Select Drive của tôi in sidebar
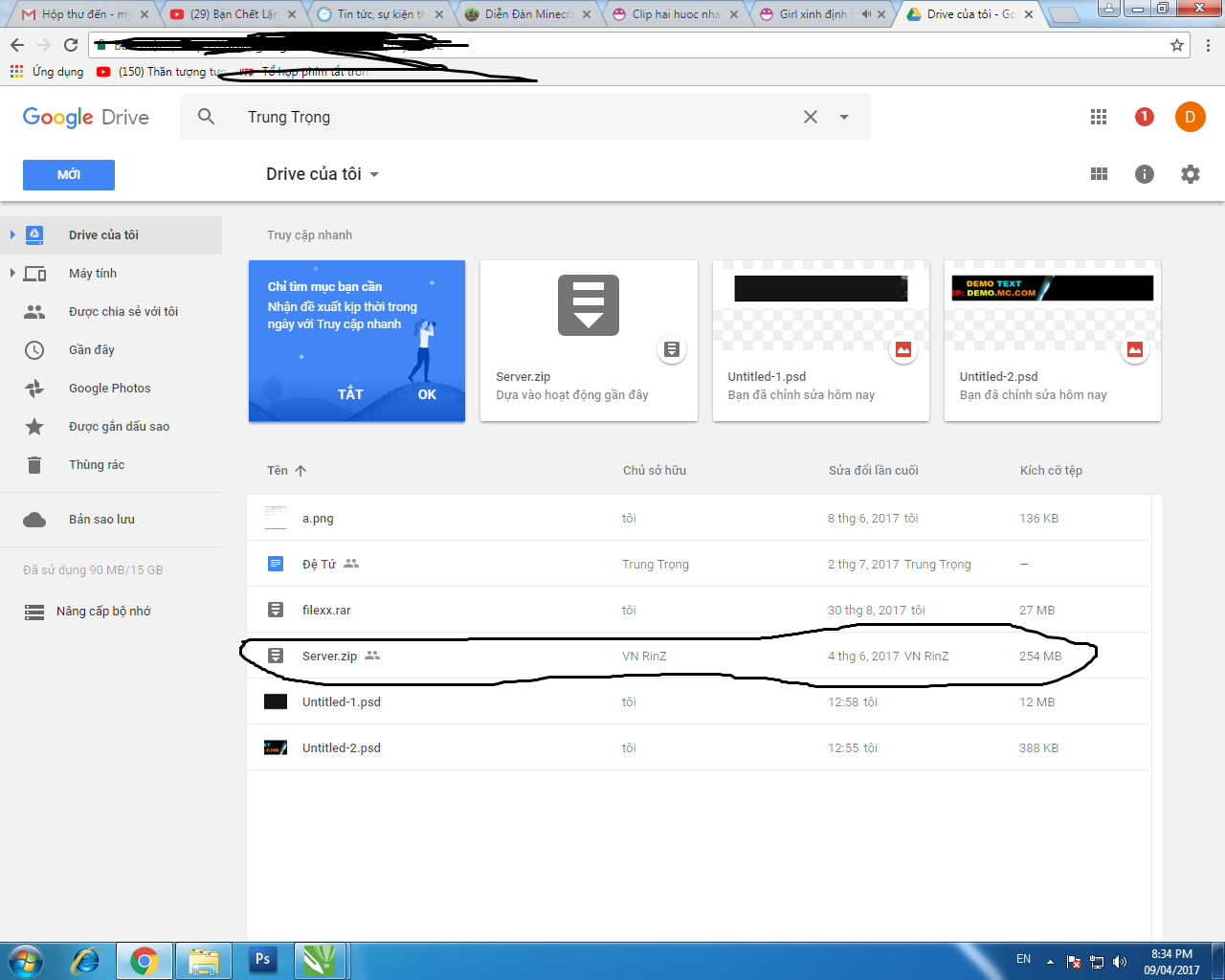This screenshot has width=1225, height=980. [x=111, y=235]
